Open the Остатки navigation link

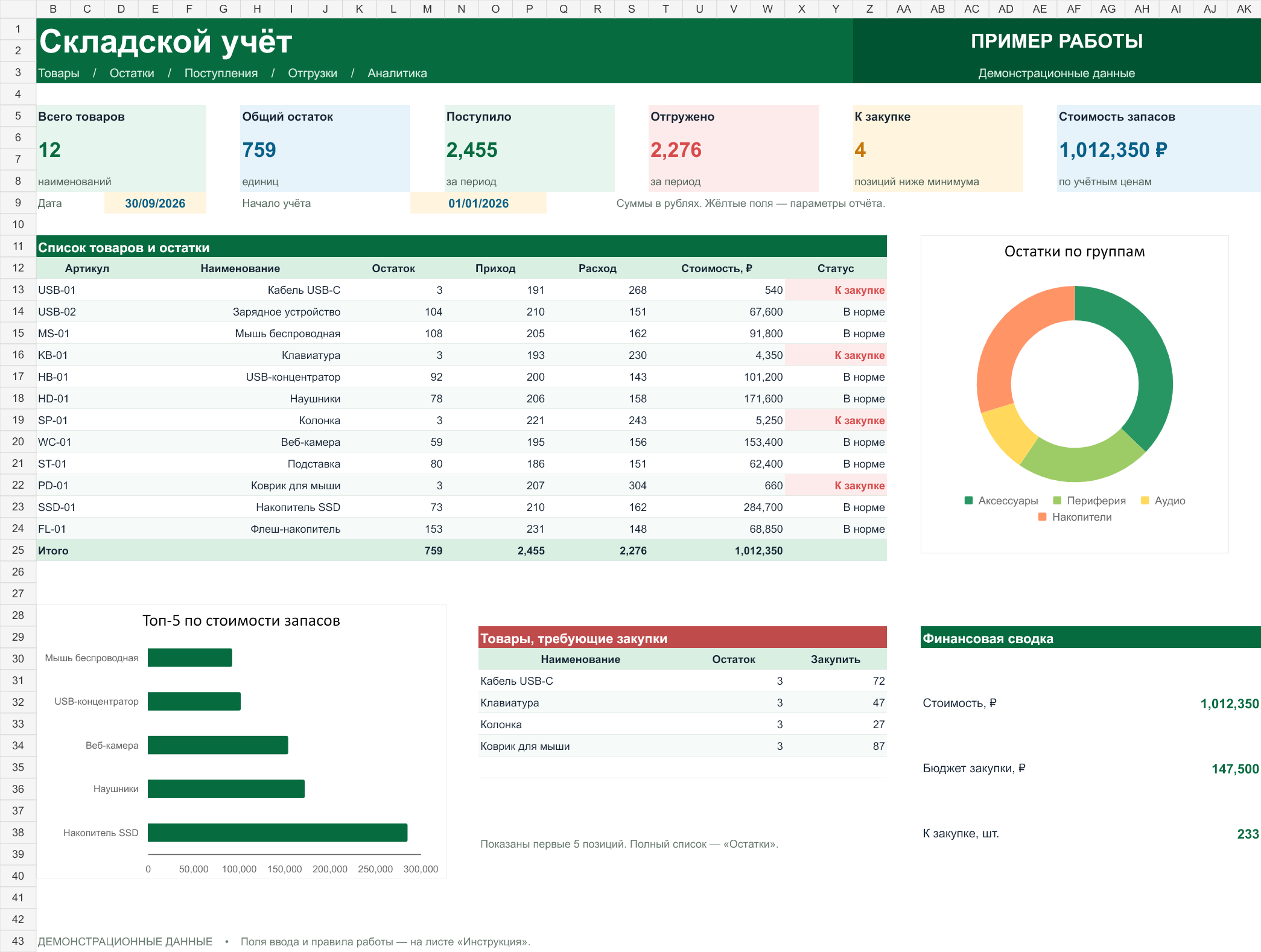[132, 73]
